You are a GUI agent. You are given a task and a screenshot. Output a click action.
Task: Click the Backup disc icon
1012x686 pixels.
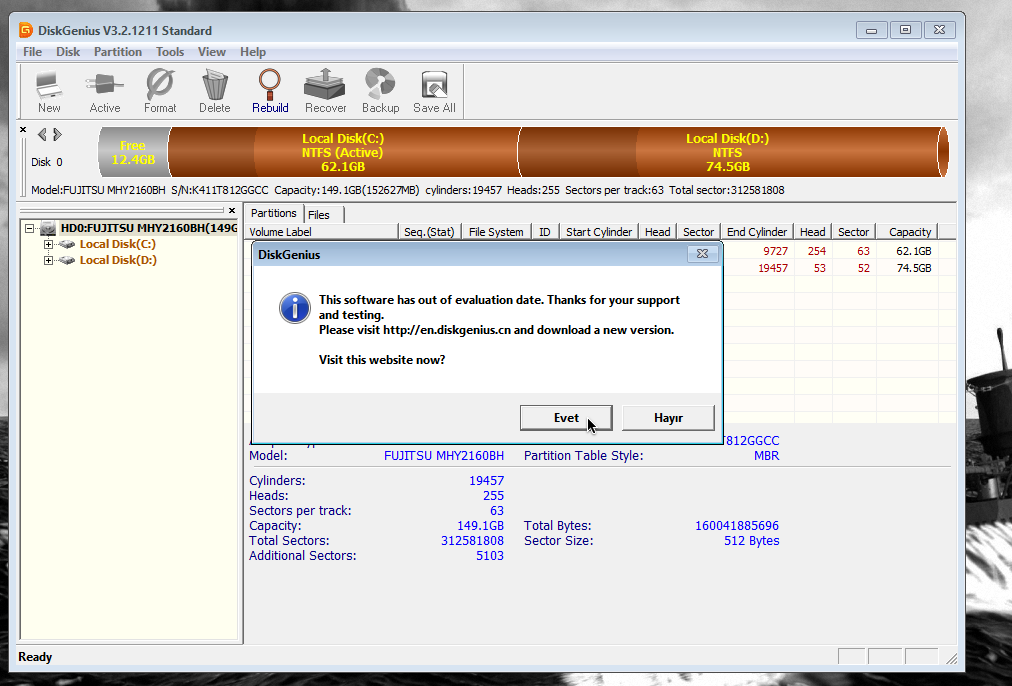(x=380, y=85)
